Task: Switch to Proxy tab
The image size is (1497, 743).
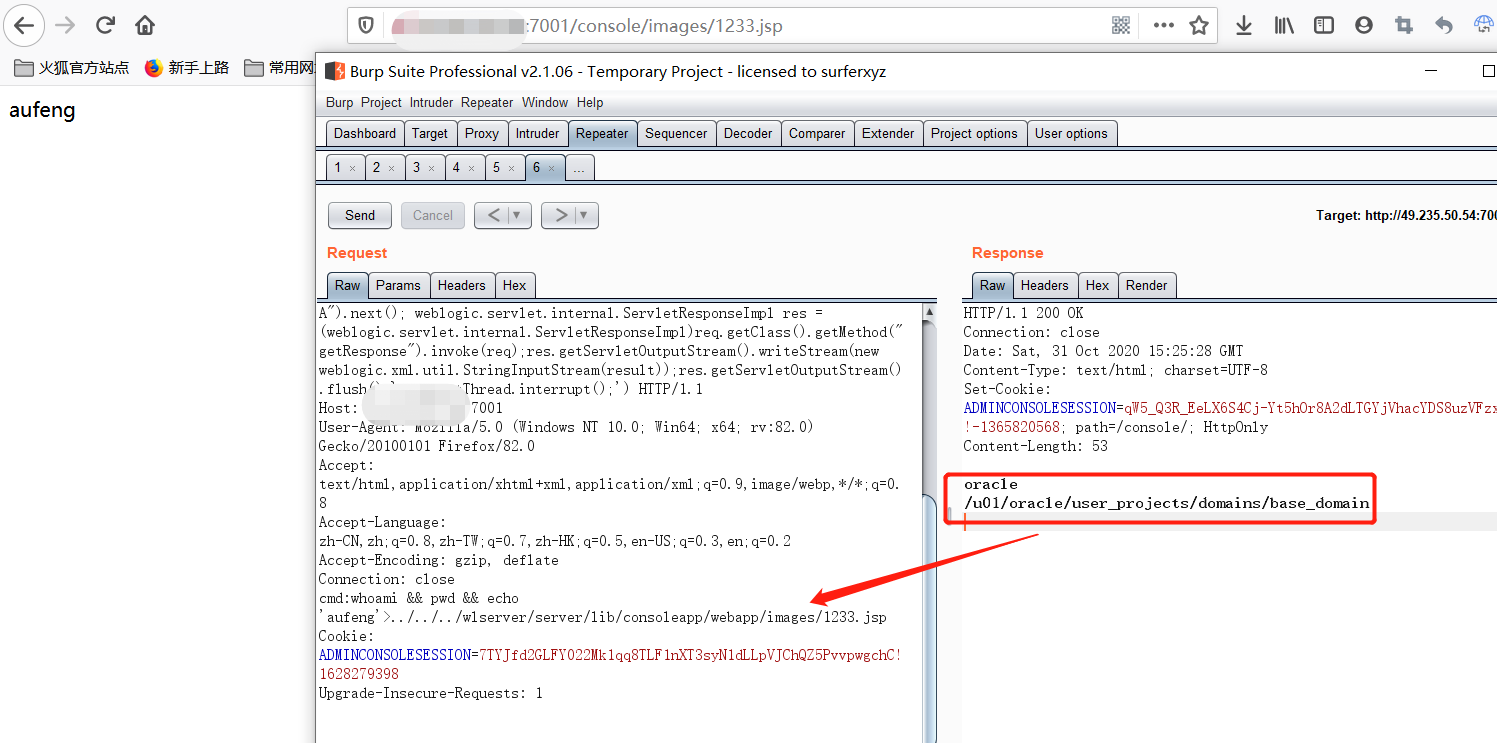Action: (481, 133)
